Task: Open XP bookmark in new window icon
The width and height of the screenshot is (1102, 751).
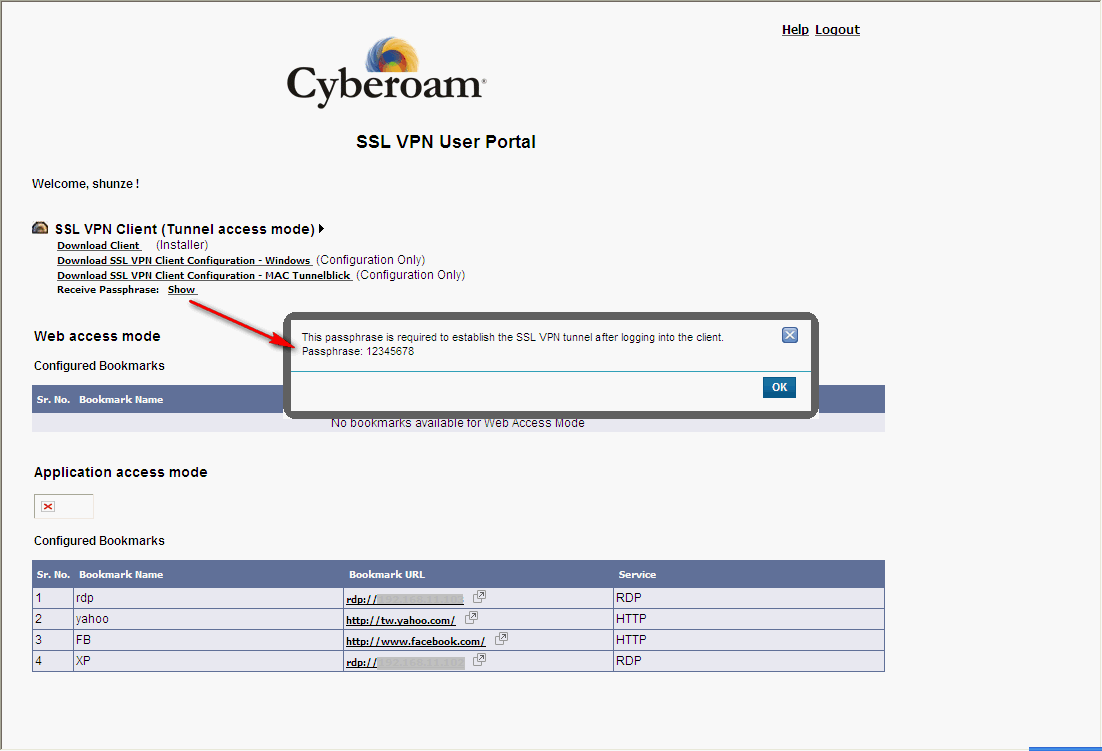Action: click(479, 660)
